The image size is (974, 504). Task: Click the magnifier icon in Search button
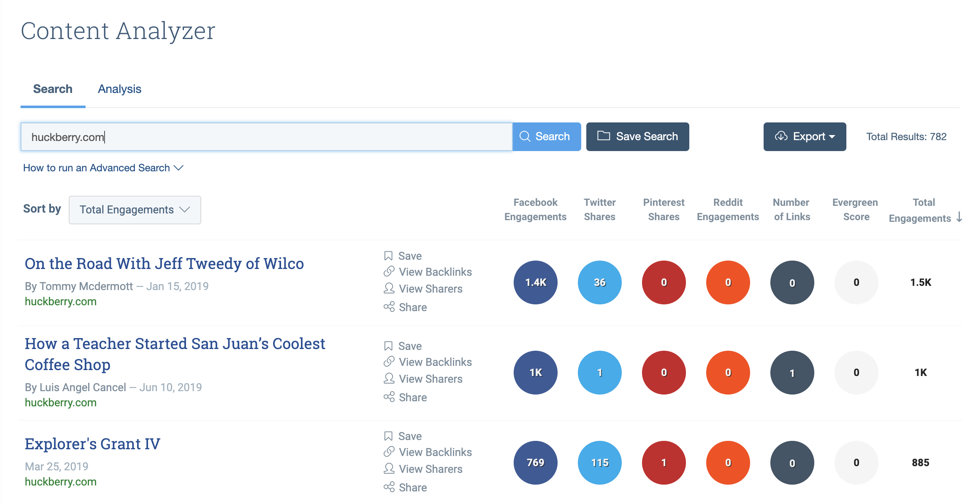coord(525,137)
